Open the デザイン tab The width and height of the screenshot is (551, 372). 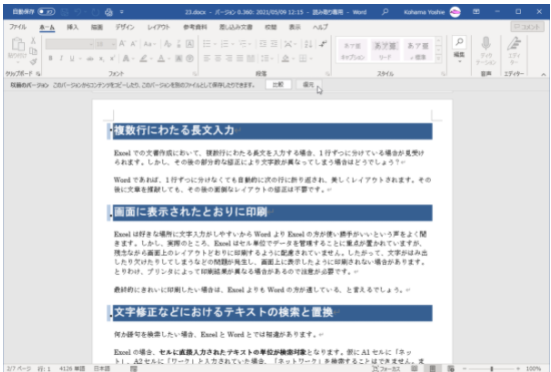(x=125, y=27)
